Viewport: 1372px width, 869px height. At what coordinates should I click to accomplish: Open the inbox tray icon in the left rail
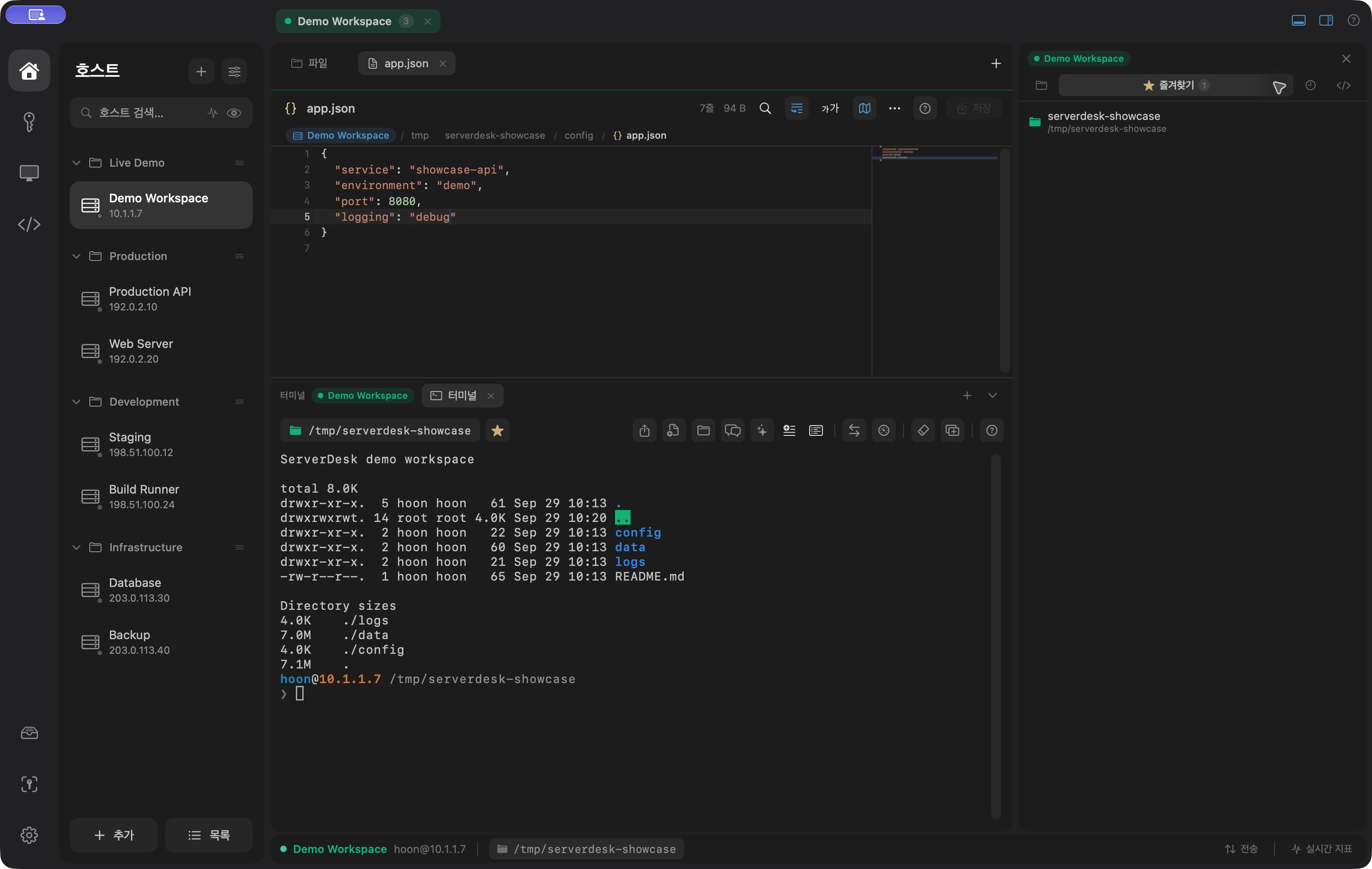click(29, 733)
